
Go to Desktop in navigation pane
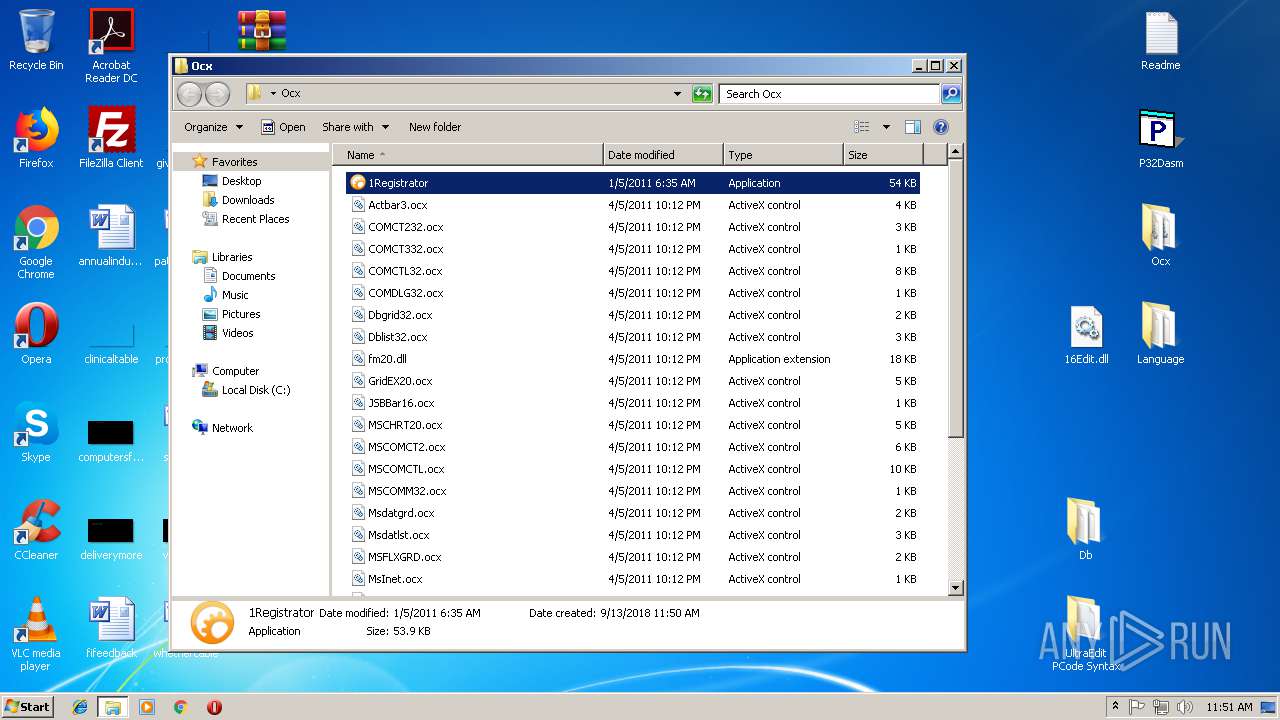click(x=241, y=181)
